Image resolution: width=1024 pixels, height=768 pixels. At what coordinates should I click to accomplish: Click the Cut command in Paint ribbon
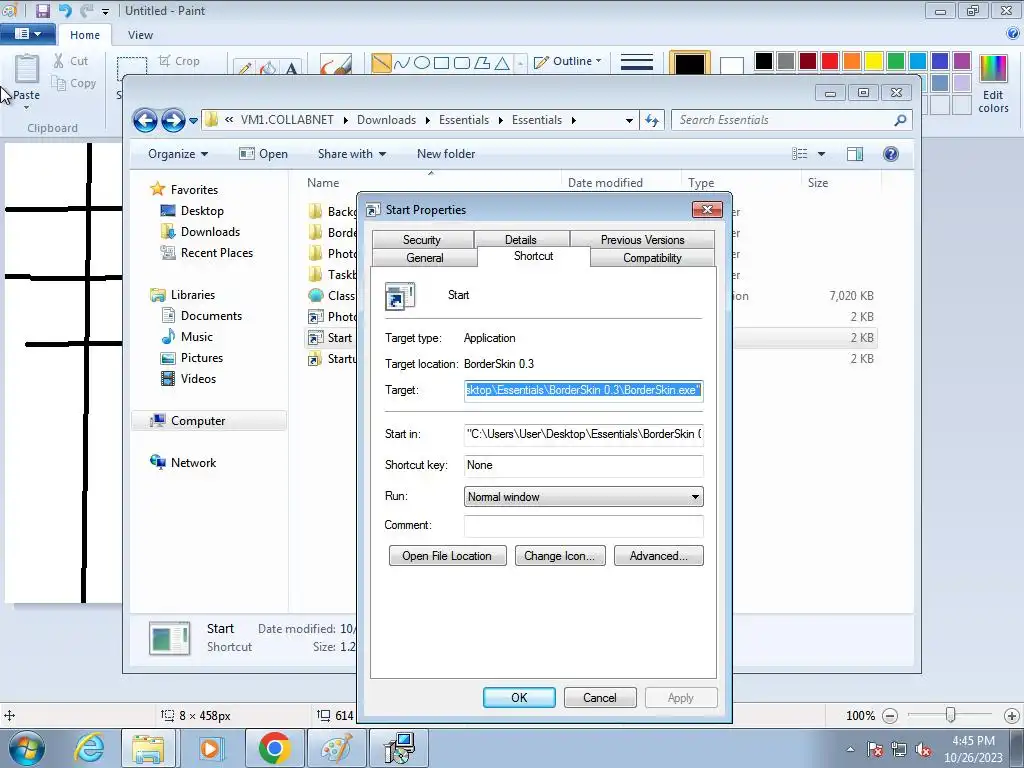click(x=71, y=61)
